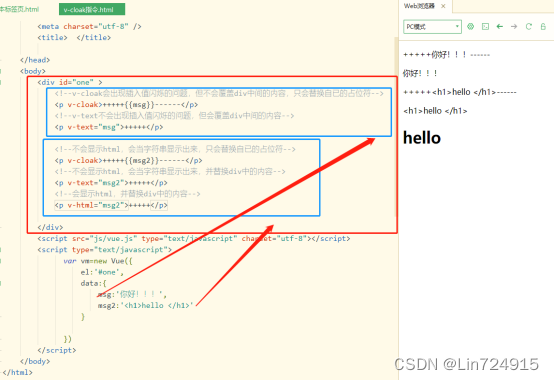Screen dimensions: 554x380
Task: Click the '+++++<h1>hello </h1>------' preview line
Action: click(x=460, y=92)
